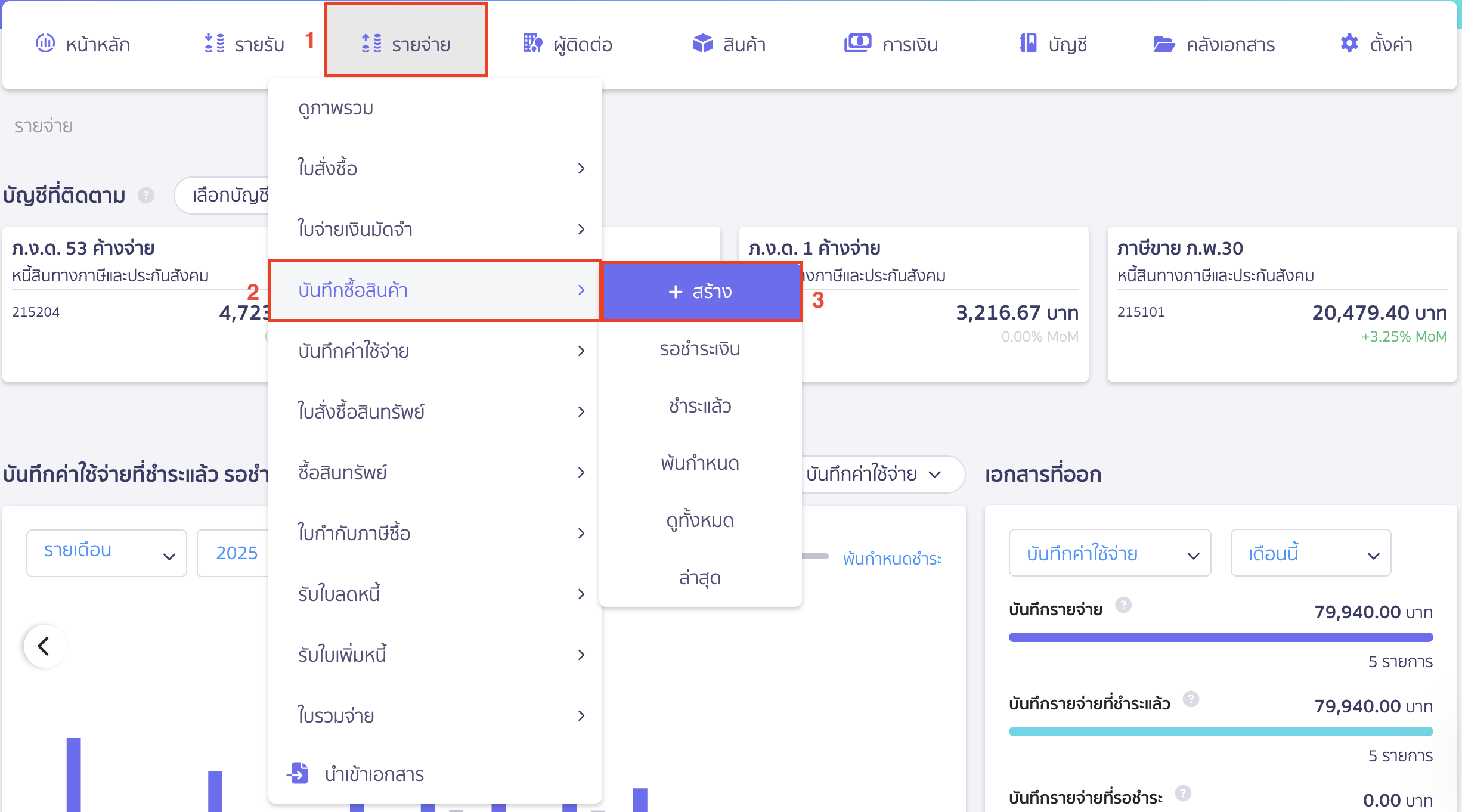Open the บัญชี menu
Viewport: 1462px width, 812px height.
click(1053, 44)
